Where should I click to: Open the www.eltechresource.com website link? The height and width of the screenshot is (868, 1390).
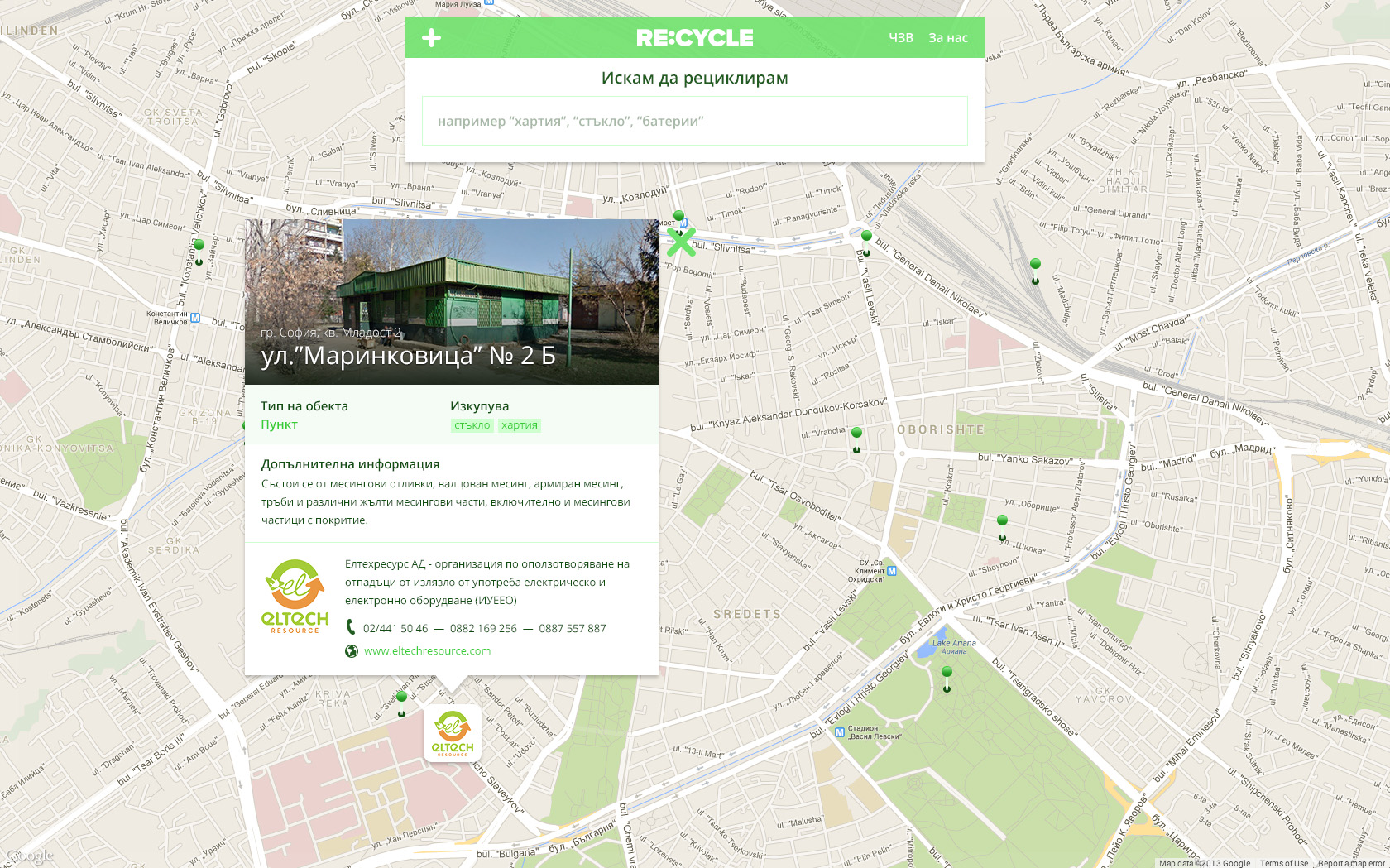coord(427,651)
